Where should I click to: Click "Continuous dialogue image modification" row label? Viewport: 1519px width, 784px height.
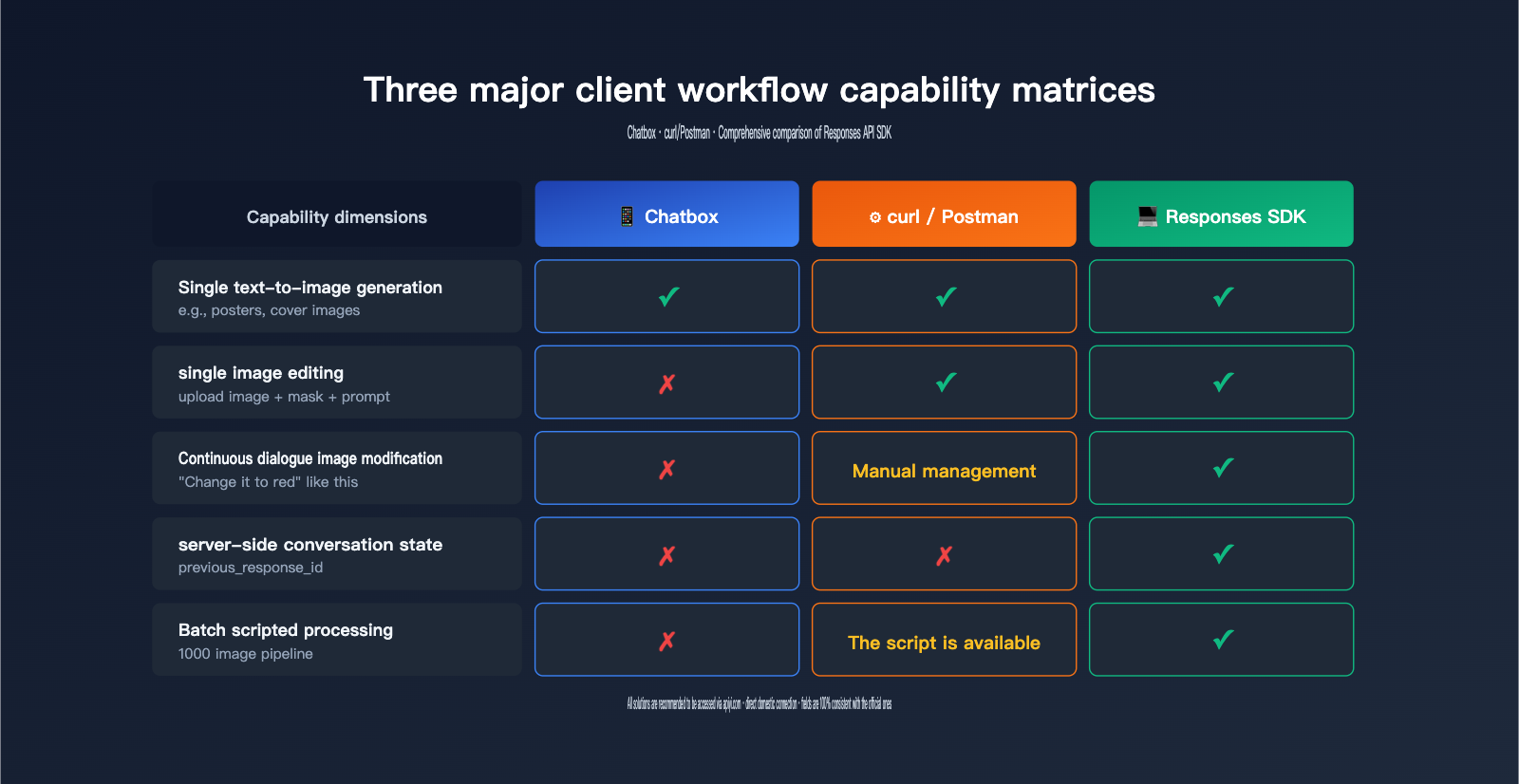310,459
